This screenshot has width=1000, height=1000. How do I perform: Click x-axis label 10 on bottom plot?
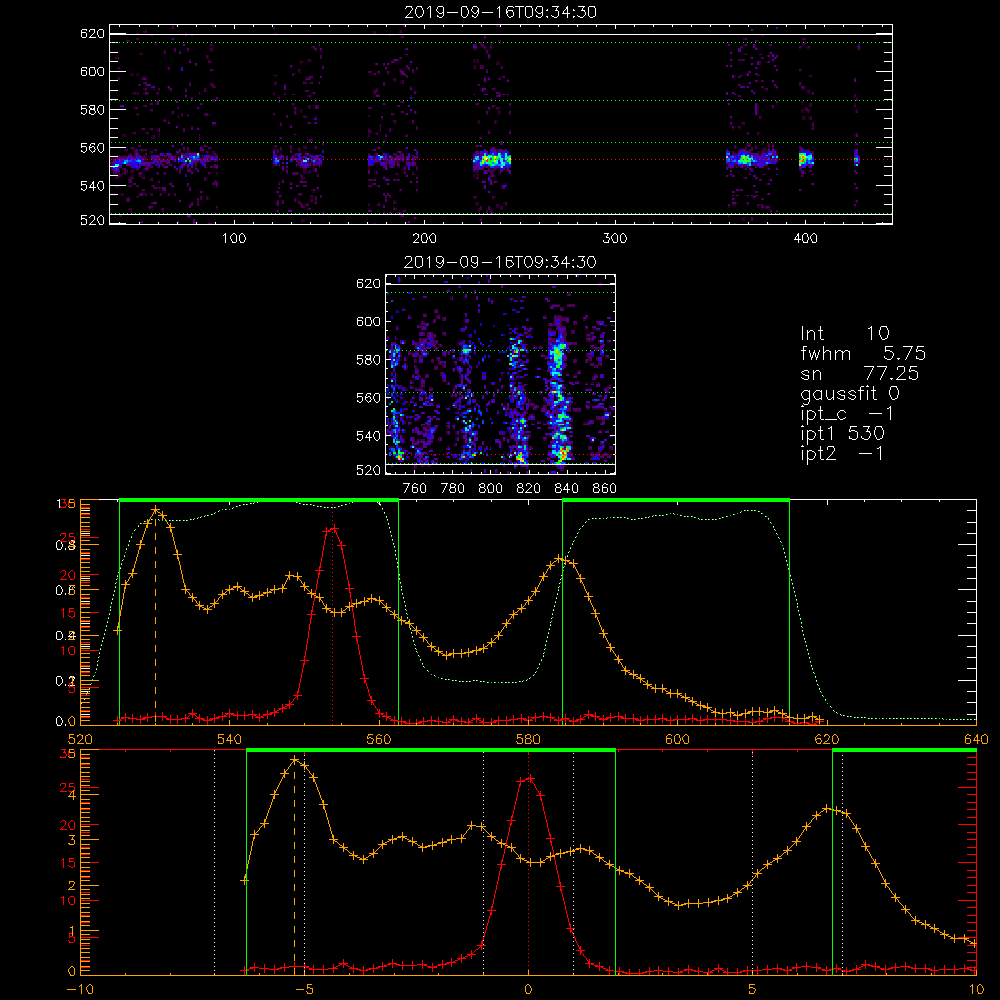976,990
